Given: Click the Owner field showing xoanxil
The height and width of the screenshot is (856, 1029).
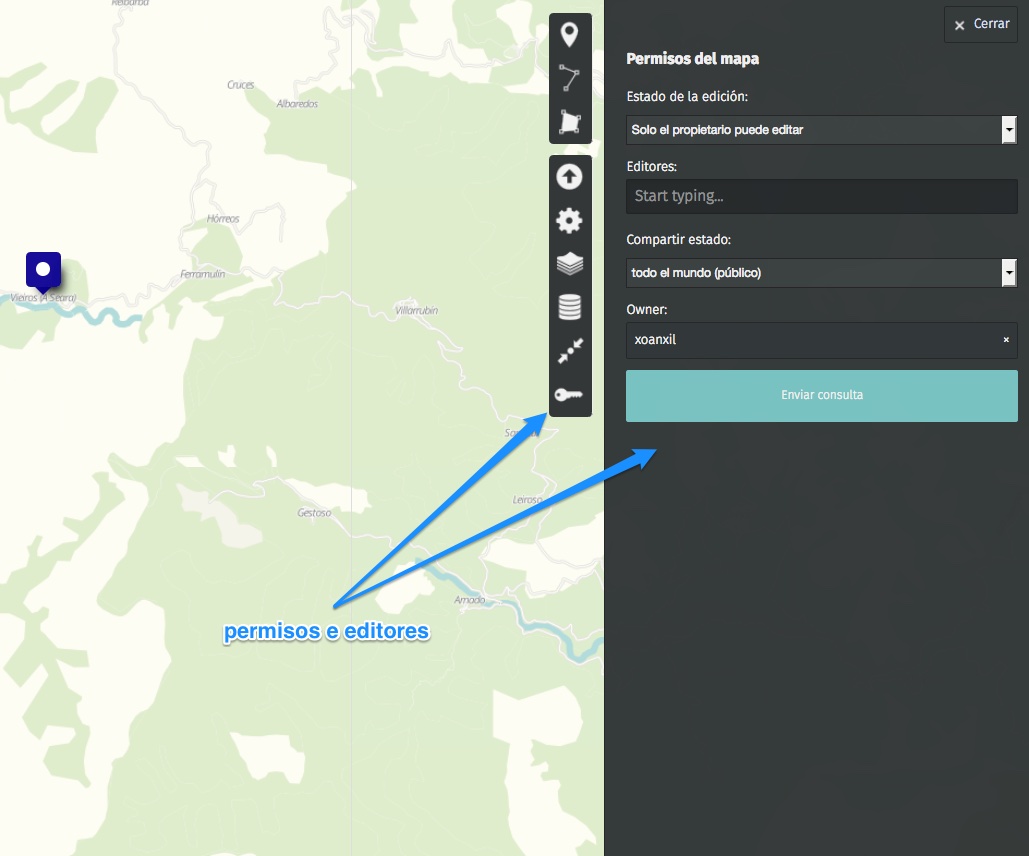Looking at the screenshot, I should tap(810, 340).
